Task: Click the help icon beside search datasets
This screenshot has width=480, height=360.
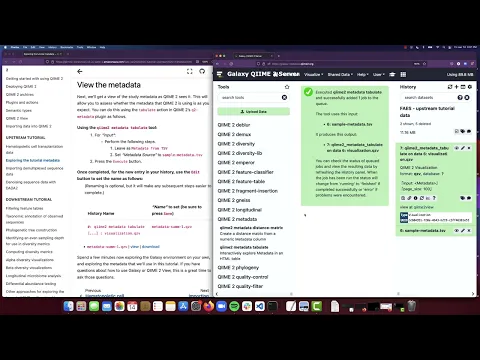Action: pyautogui.click(x=460, y=97)
